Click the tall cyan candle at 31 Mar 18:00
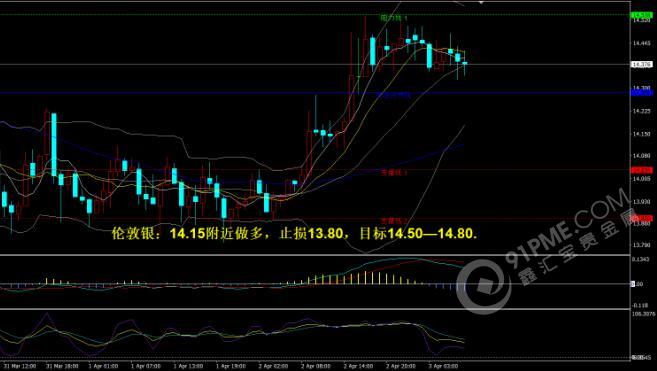The image size is (657, 371). pyautogui.click(x=54, y=144)
